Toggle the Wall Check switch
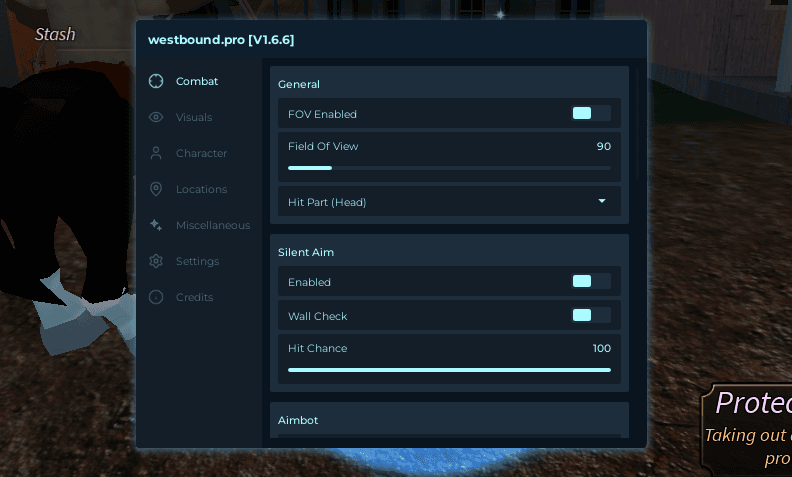 (x=590, y=315)
